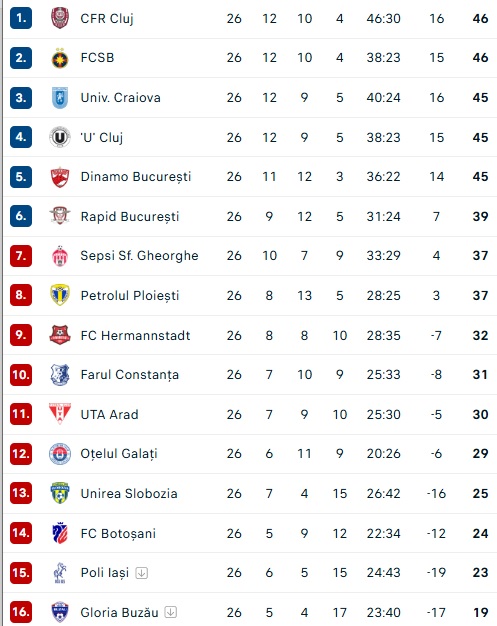Screen dimensions: 497x626
Task: Select the blue rank 6 position badge
Action: [21, 216]
